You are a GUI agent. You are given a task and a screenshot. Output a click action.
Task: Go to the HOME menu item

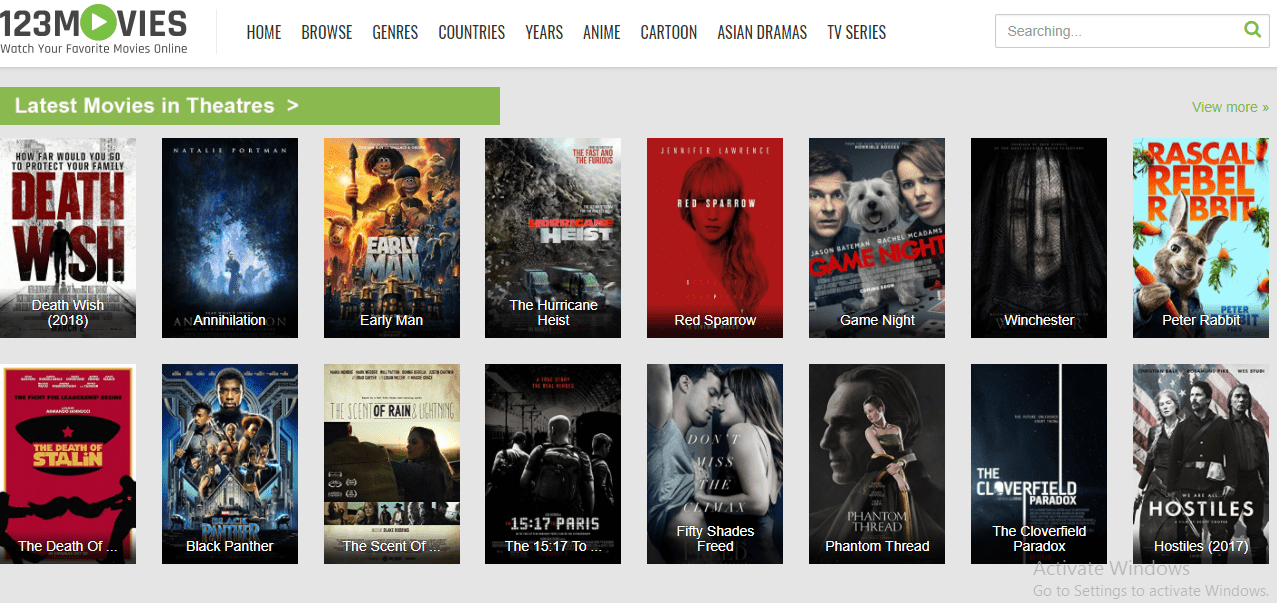pyautogui.click(x=264, y=32)
